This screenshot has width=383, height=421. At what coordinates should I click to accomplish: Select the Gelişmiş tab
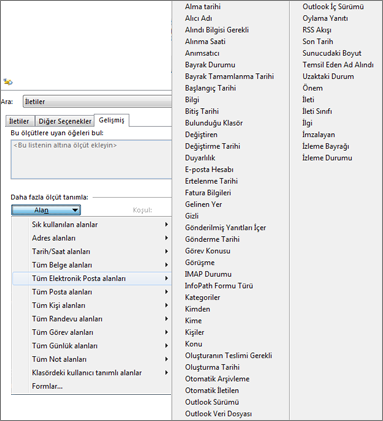[112, 120]
